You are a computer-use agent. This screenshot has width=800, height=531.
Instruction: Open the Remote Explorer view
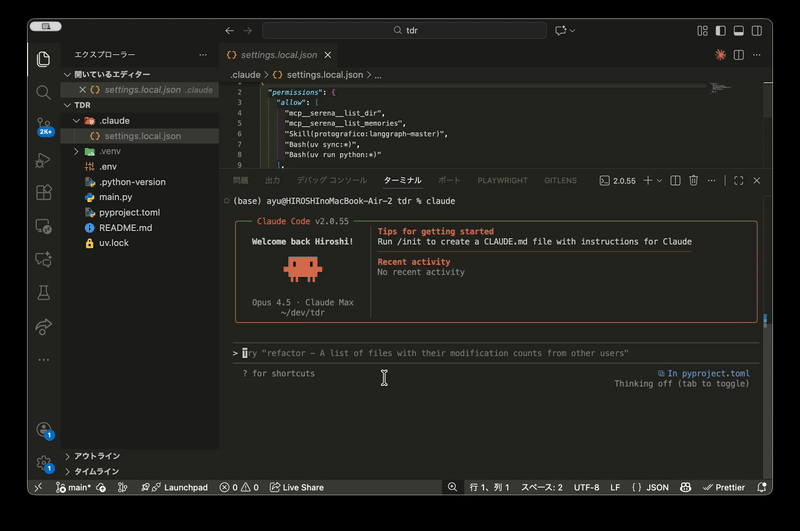coord(43,226)
